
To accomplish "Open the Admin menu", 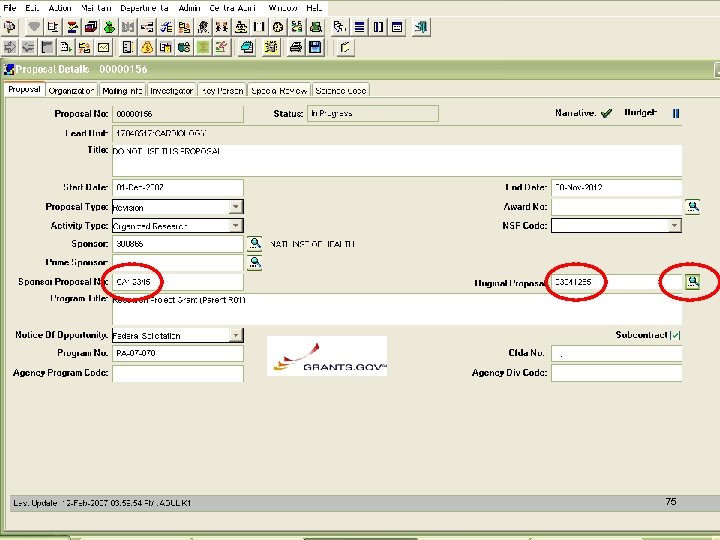I will (x=189, y=8).
